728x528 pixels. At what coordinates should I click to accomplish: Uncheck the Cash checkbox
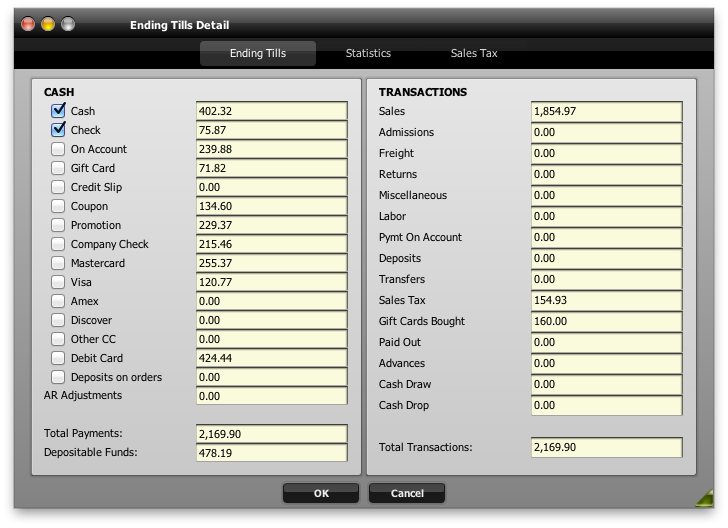pyautogui.click(x=58, y=111)
